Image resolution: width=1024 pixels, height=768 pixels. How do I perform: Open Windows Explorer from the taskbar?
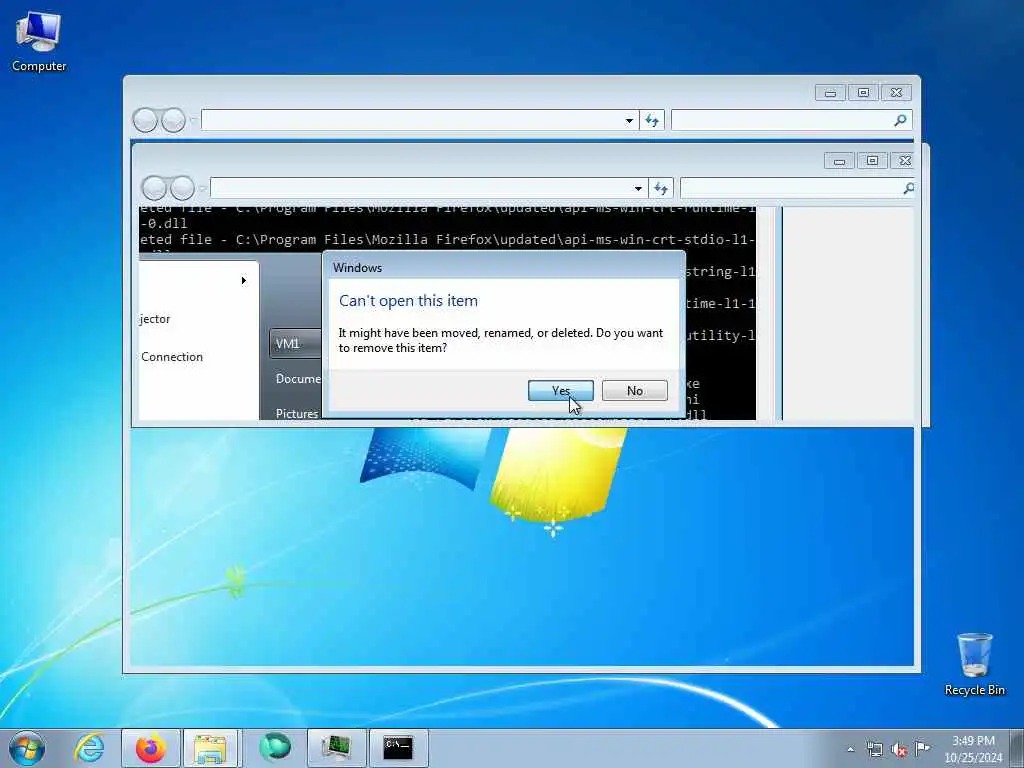point(212,748)
